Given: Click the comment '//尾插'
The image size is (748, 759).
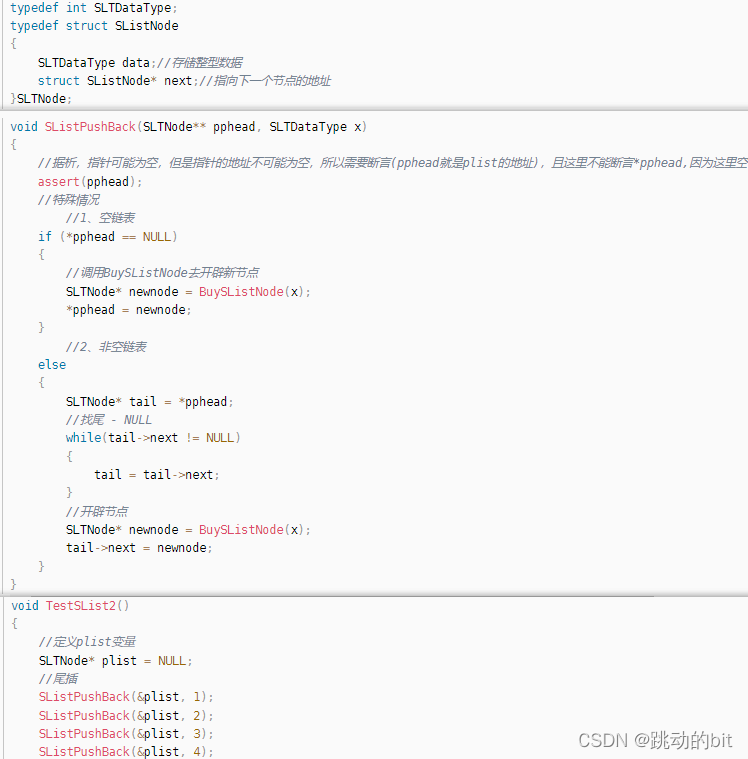Looking at the screenshot, I should click(58, 679).
